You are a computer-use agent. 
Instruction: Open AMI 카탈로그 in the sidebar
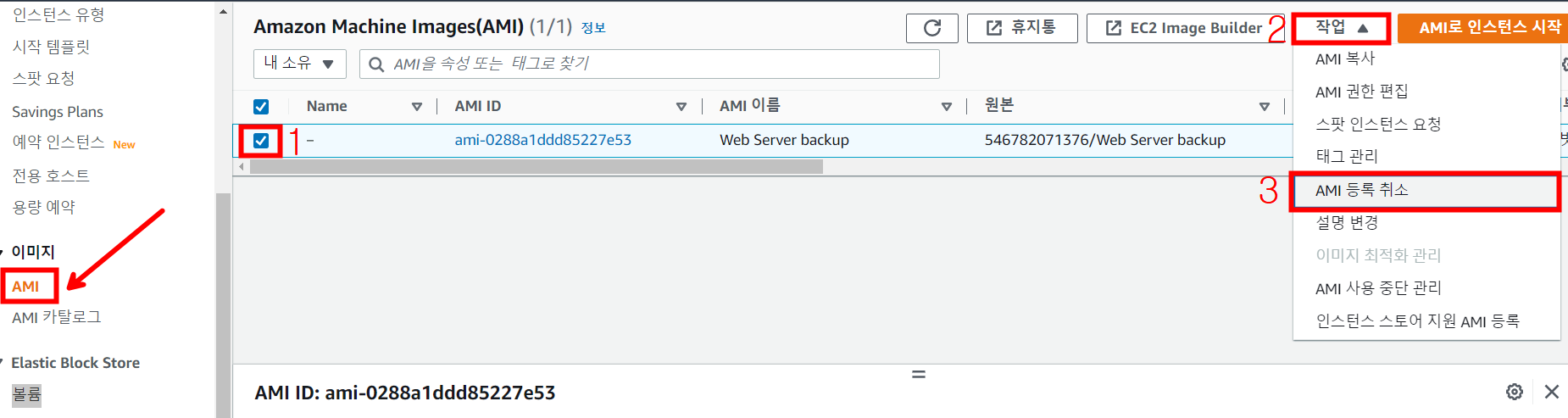coord(57,317)
